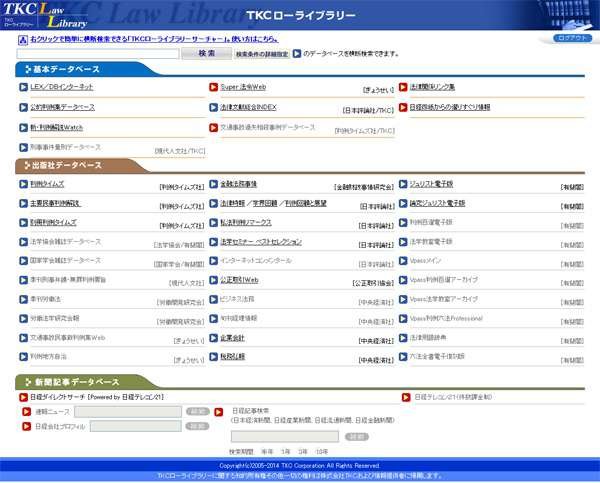Open the Vpass法学教室アーカイブ entry
Viewport: 600px width, 483px height.
pos(444,299)
